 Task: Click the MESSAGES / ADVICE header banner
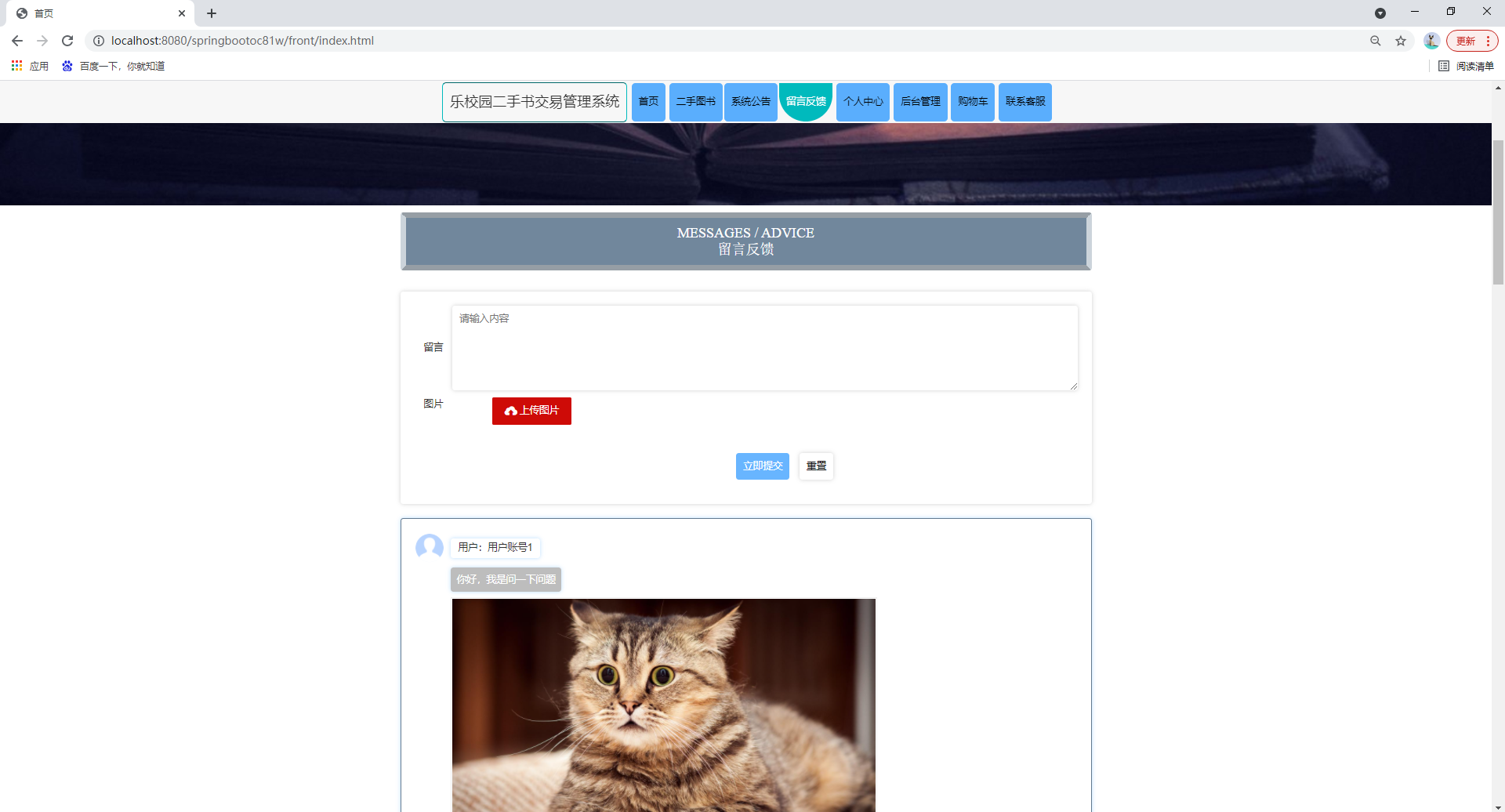(x=745, y=241)
